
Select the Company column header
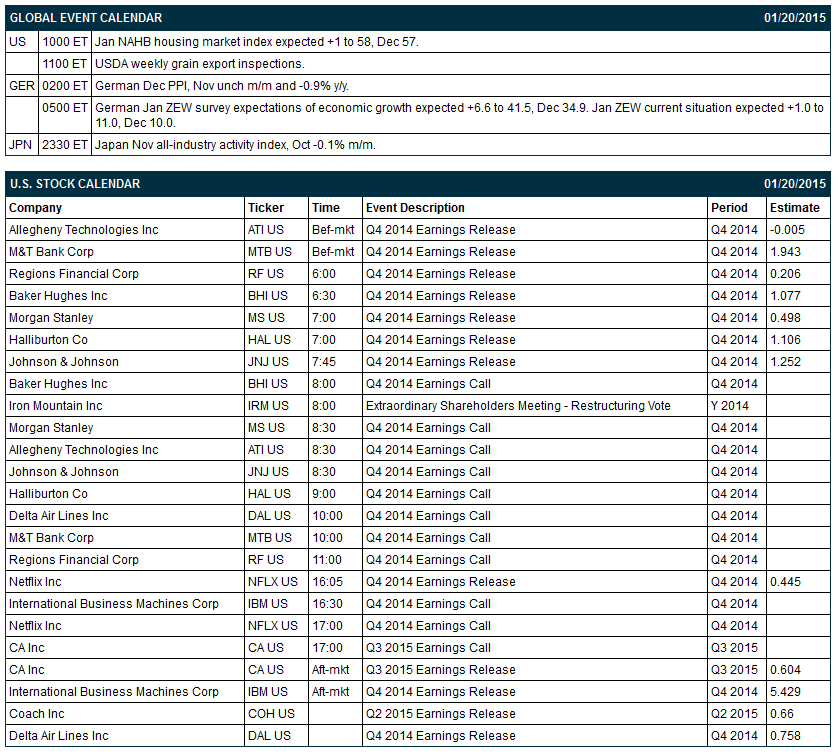[x=35, y=208]
